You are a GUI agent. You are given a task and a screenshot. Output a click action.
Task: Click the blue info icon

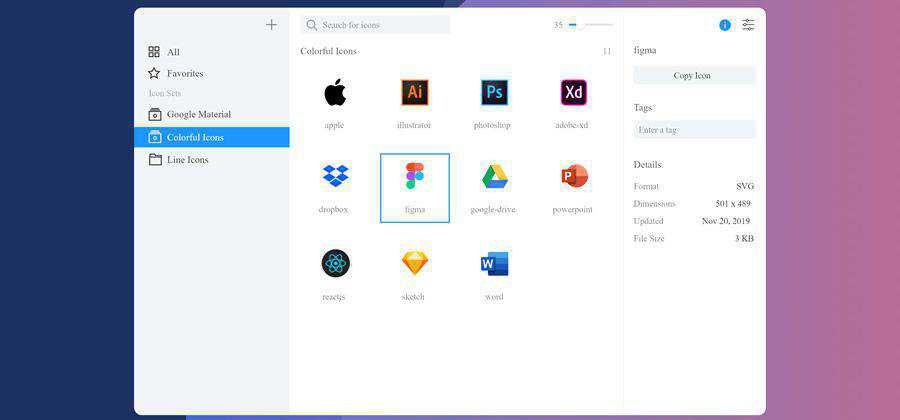click(x=725, y=25)
